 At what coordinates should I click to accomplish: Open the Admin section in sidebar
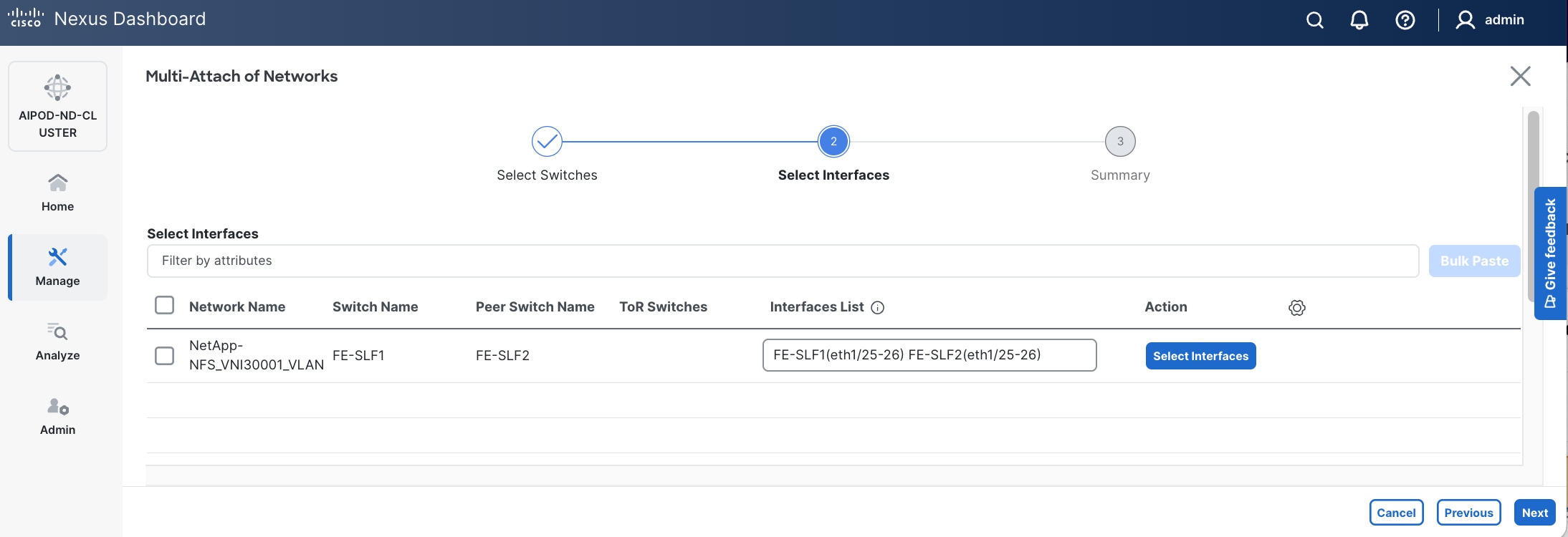point(57,416)
